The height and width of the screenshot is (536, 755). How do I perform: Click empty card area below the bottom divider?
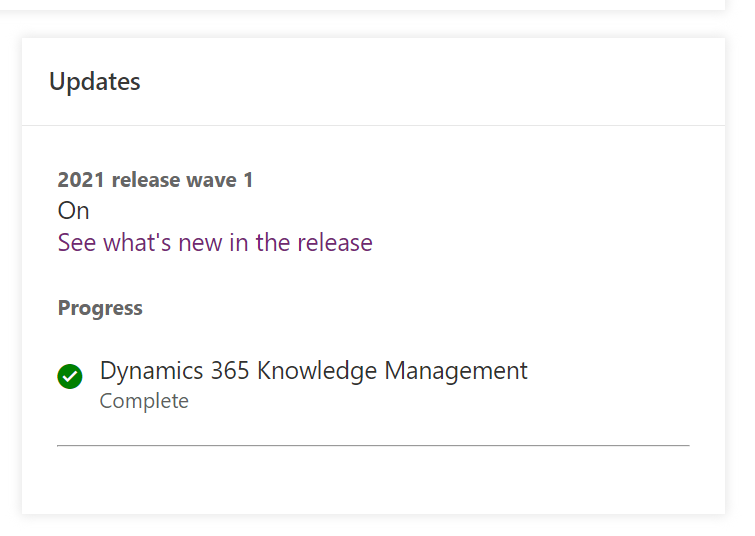point(373,480)
